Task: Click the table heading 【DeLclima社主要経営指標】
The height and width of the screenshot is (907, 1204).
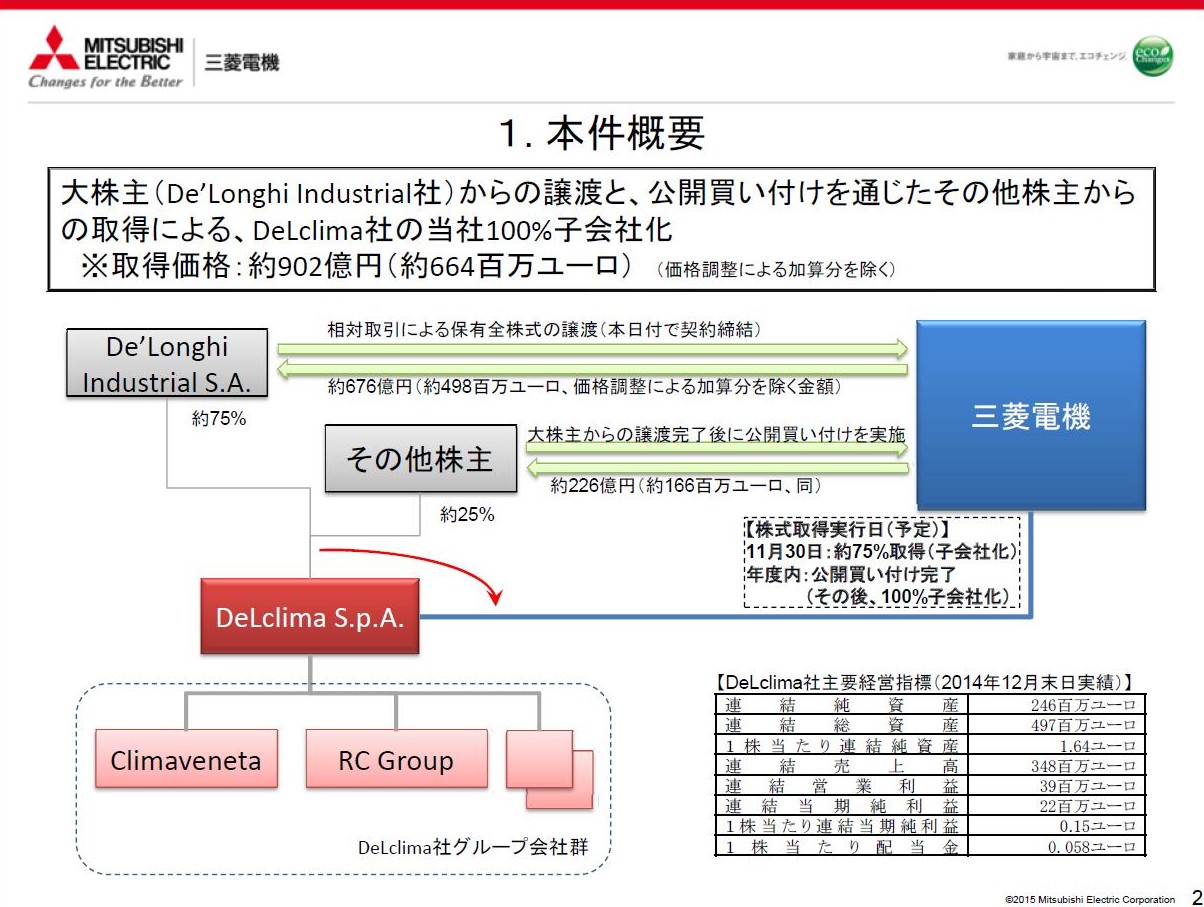Action: pyautogui.click(x=925, y=682)
